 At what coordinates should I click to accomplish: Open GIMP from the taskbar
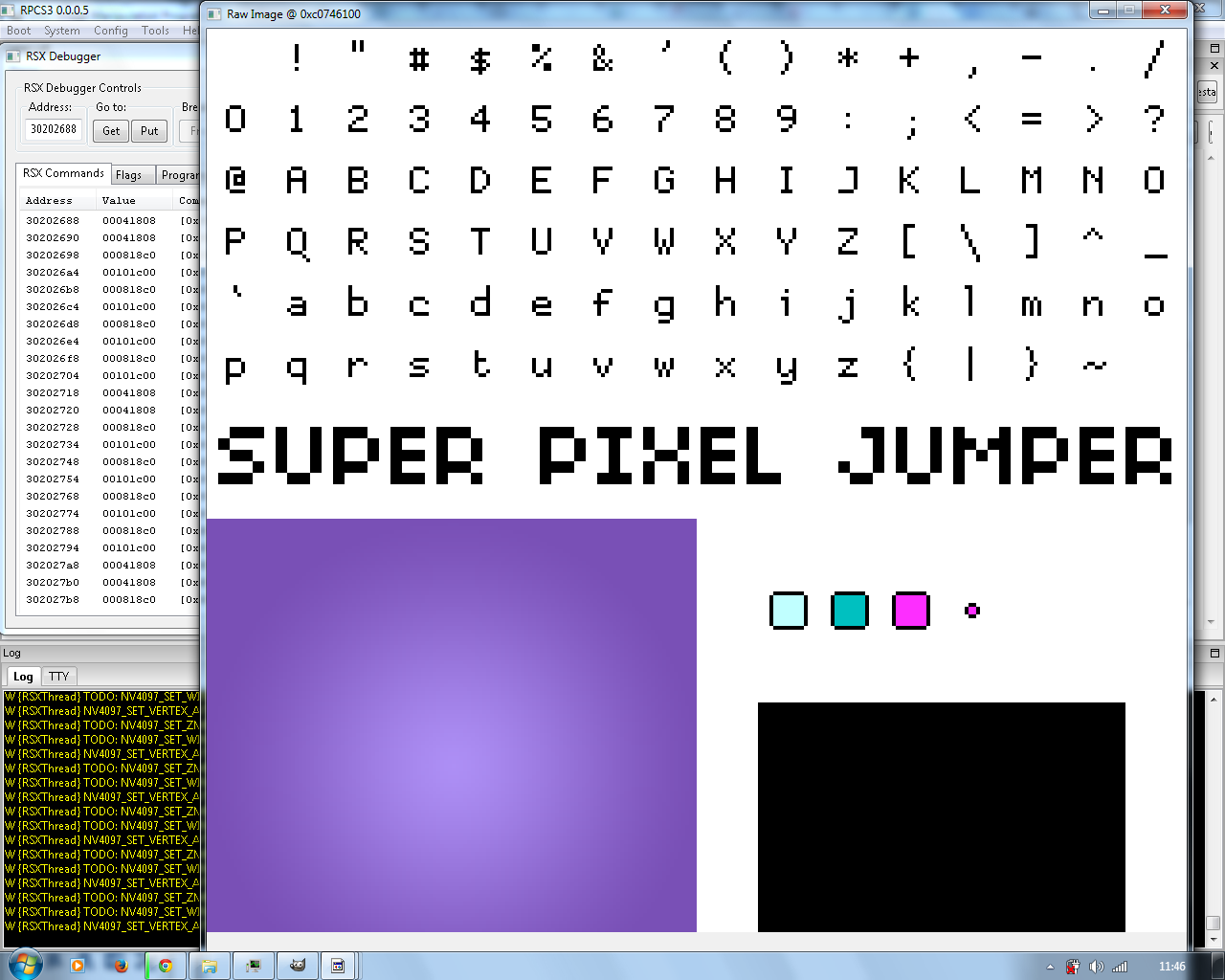[x=298, y=966]
